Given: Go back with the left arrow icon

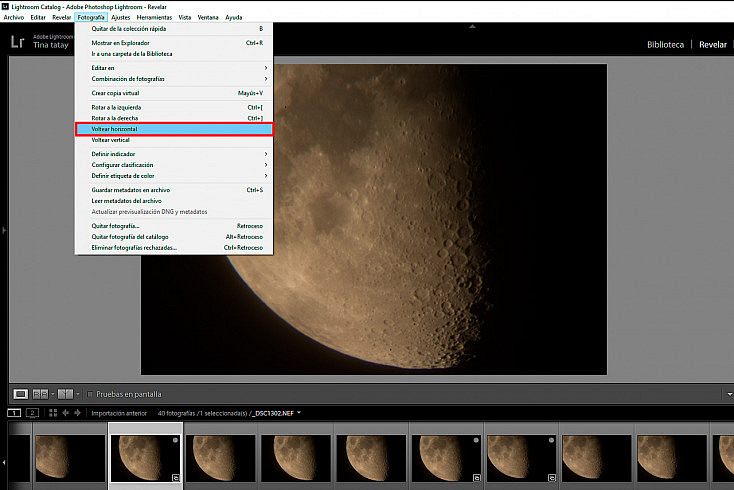Looking at the screenshot, I should pos(66,413).
